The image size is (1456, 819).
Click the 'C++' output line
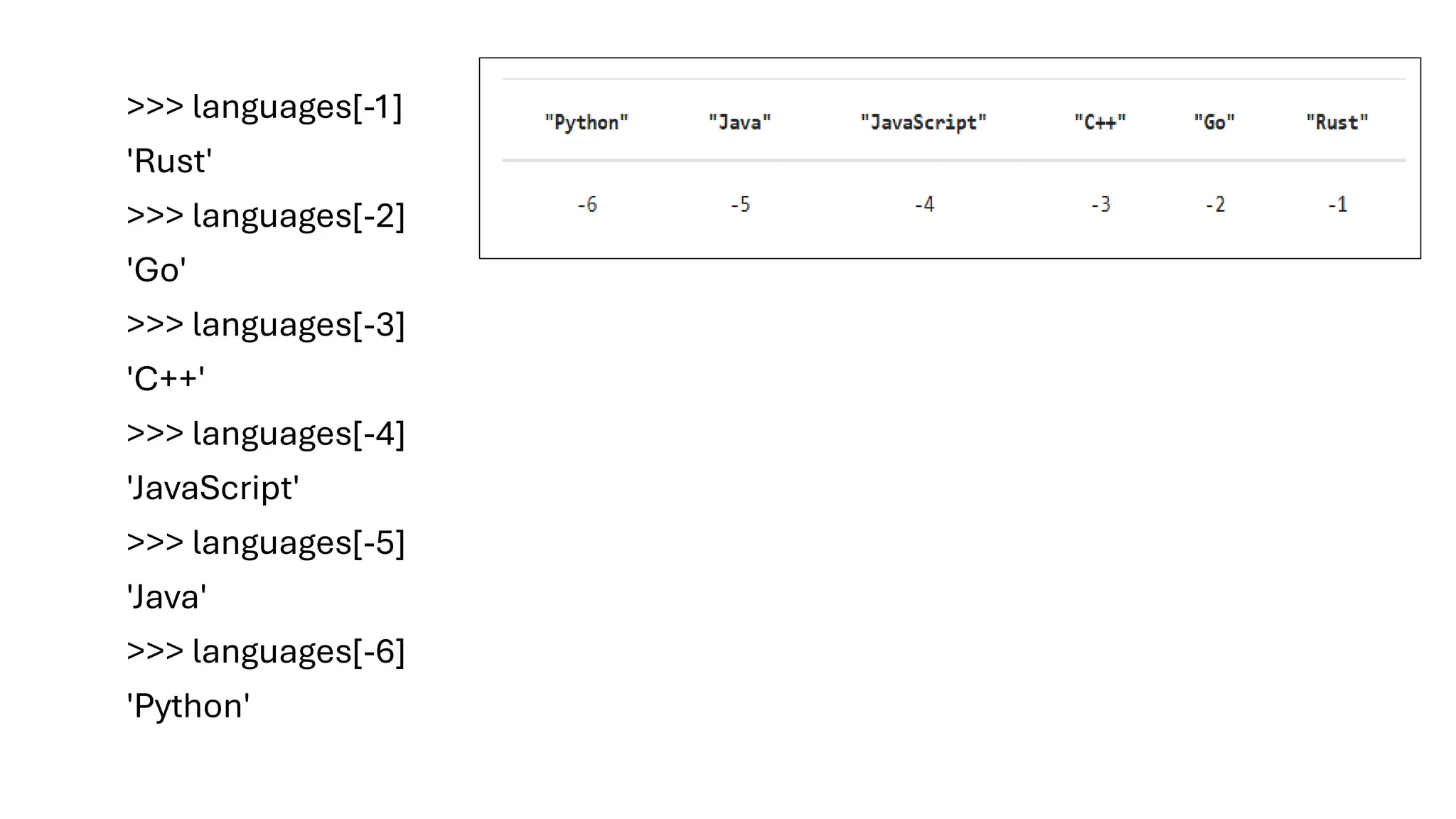coord(166,379)
